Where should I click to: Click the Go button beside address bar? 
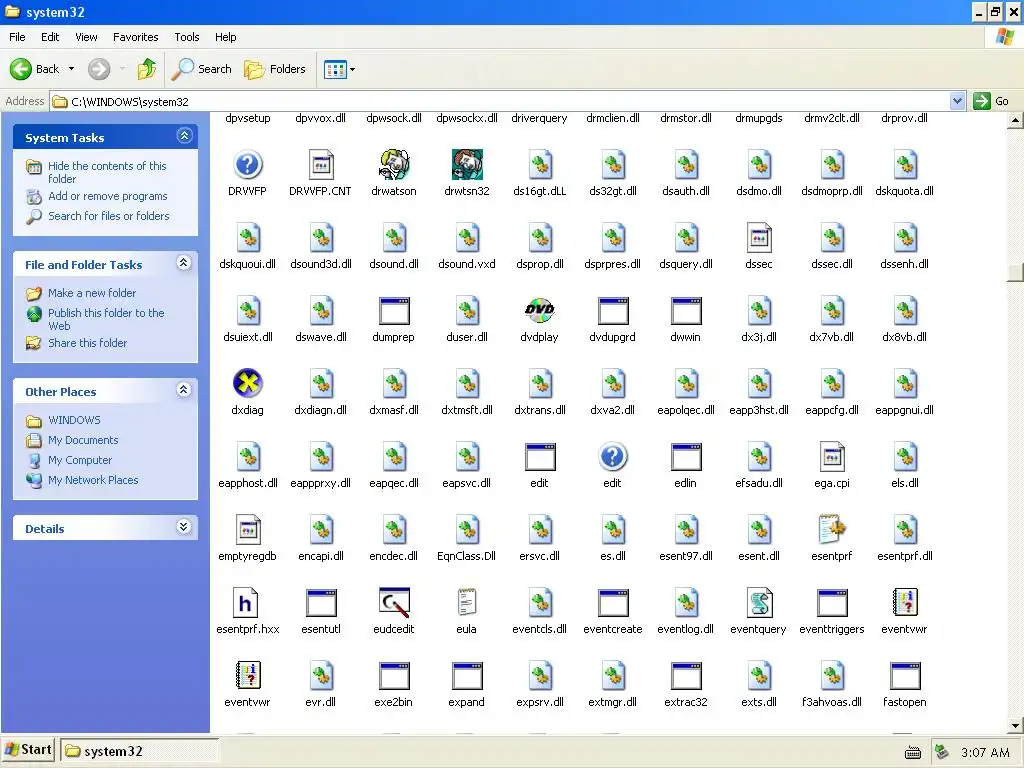pos(991,101)
